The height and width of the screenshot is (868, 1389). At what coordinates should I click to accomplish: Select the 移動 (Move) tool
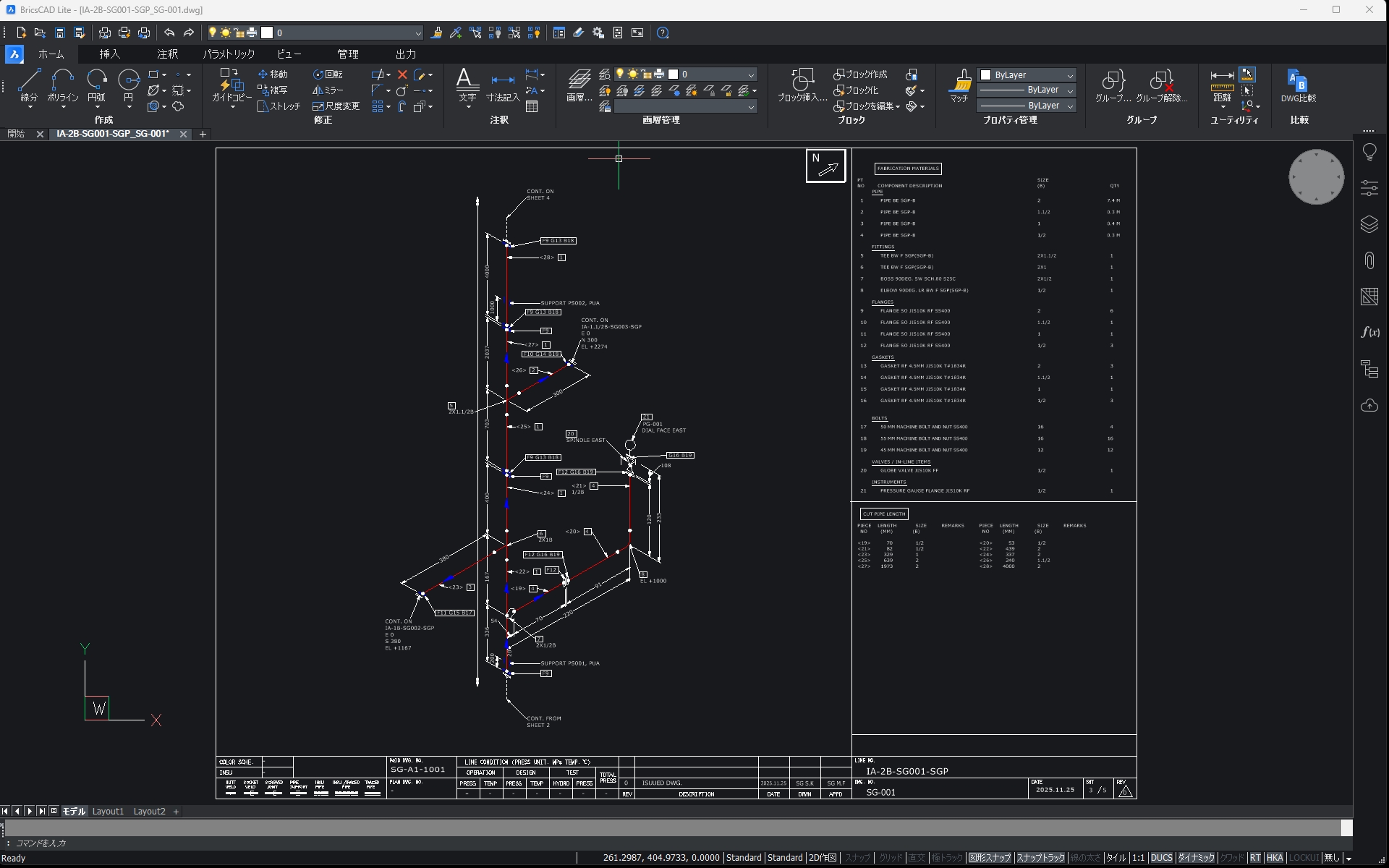(273, 73)
